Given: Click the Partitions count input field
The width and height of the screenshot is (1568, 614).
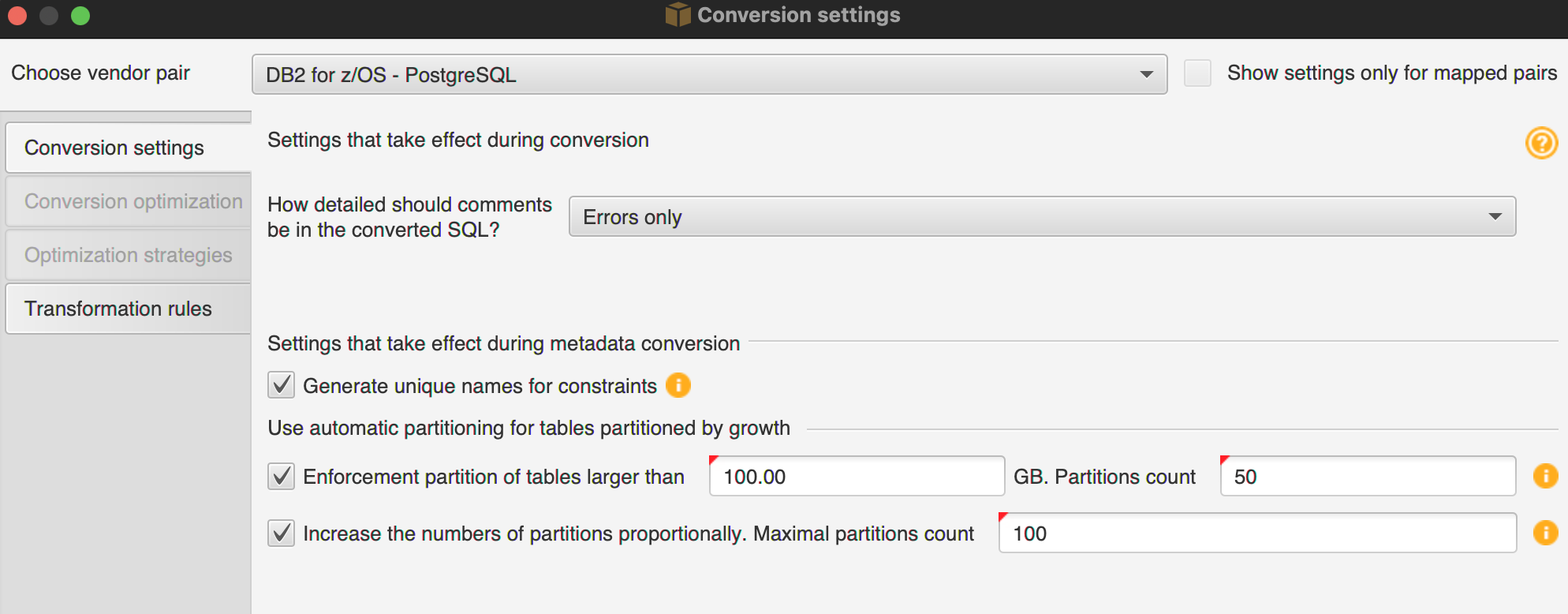Looking at the screenshot, I should [x=1368, y=477].
